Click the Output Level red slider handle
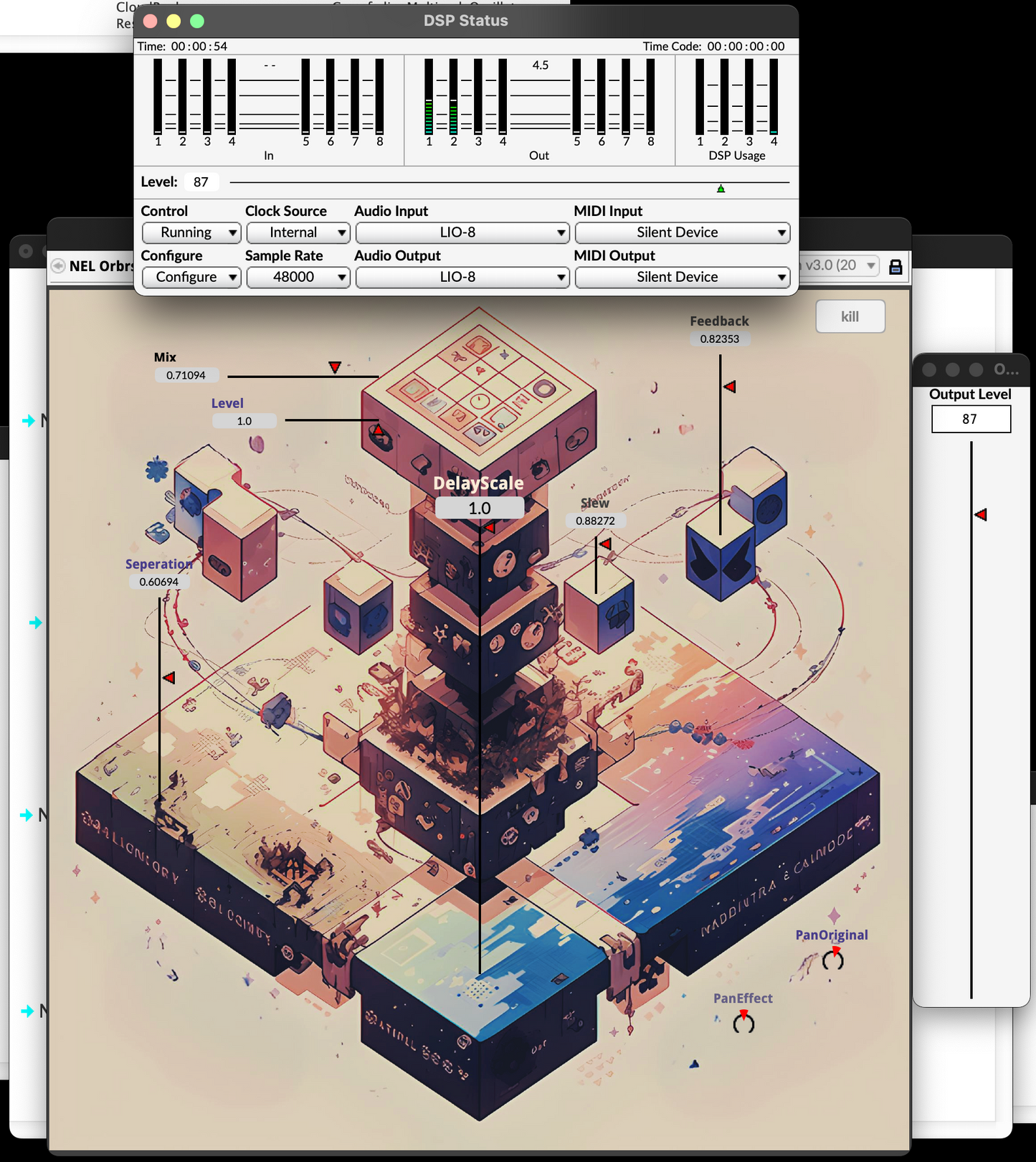 click(x=980, y=514)
